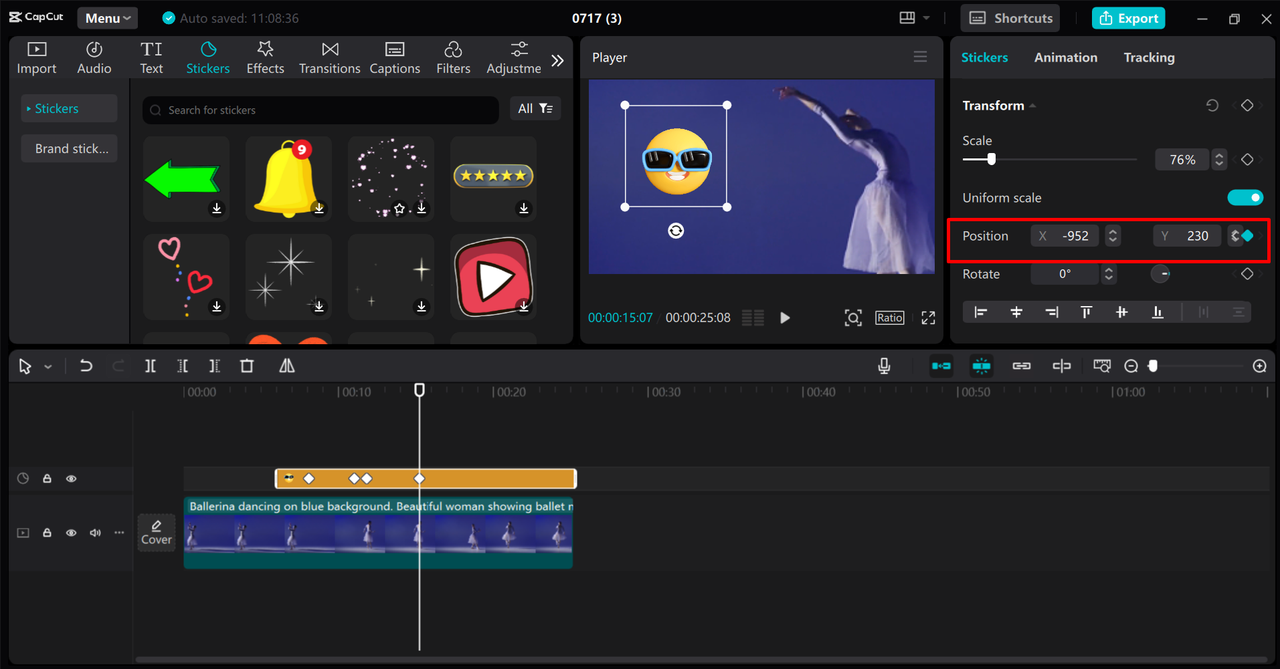Click the Position Y value field
Image resolution: width=1280 pixels, height=669 pixels.
1187,236
